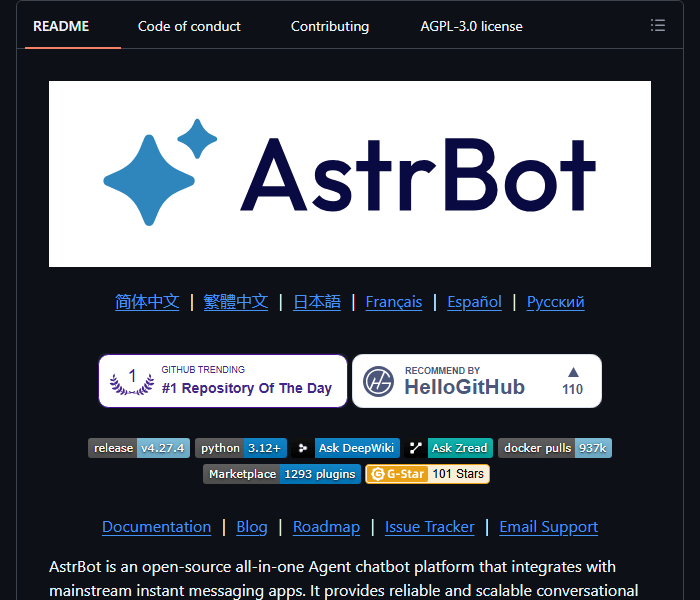Screen dimensions: 700x600
Task: Visit the Blog link
Action: pos(252,527)
